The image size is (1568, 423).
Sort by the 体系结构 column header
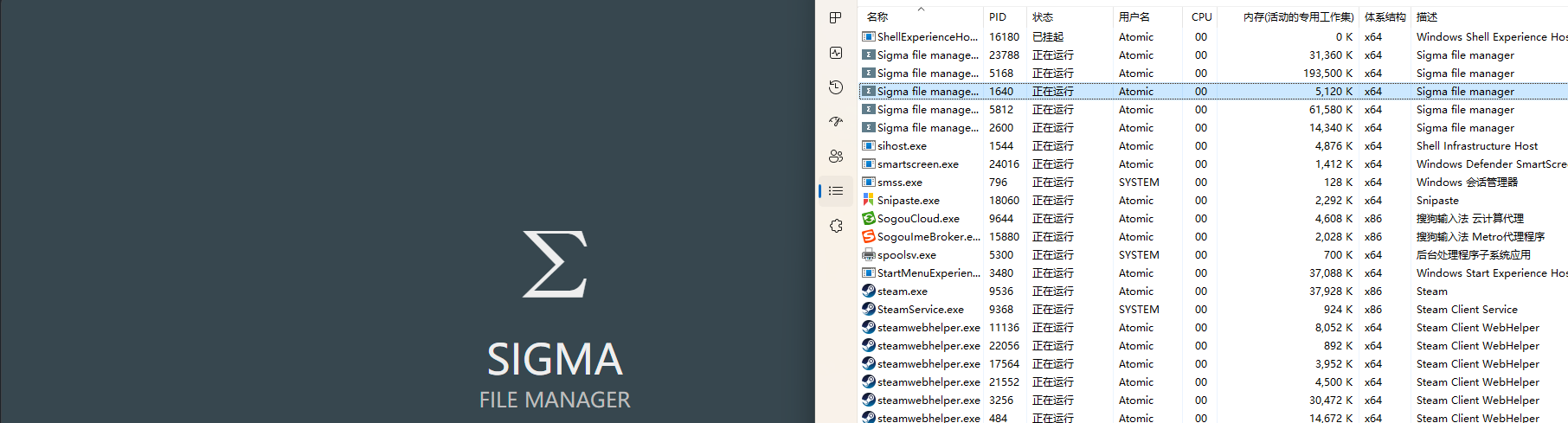tap(1385, 16)
